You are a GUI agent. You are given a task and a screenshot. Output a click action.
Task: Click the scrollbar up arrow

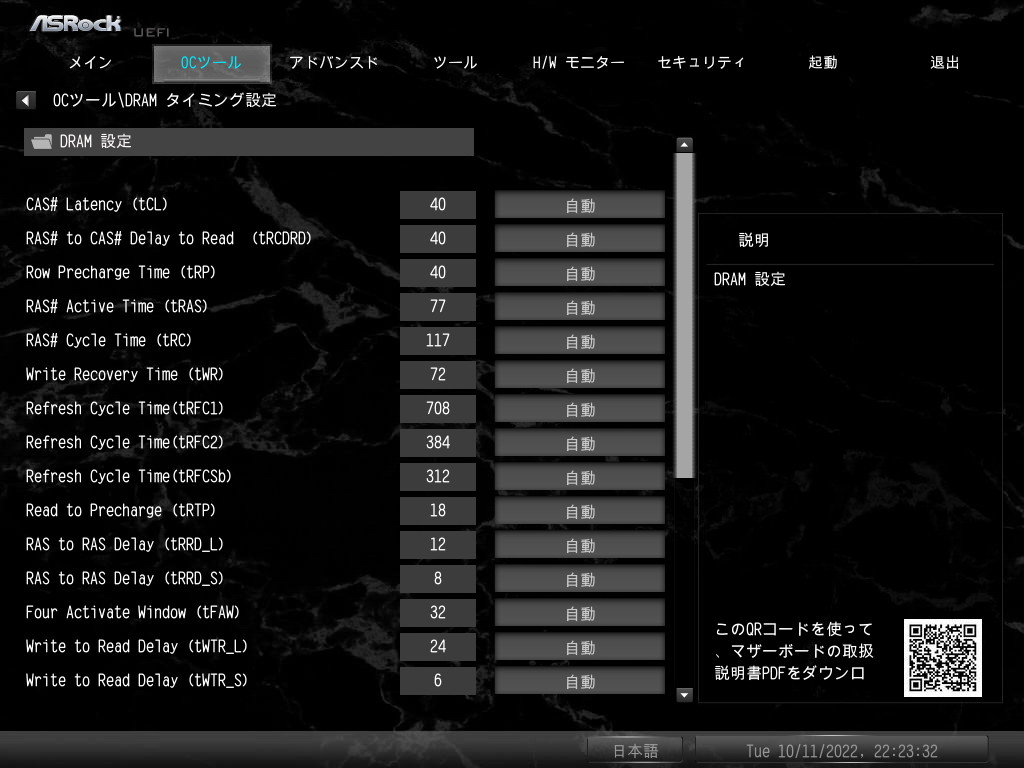pos(684,144)
